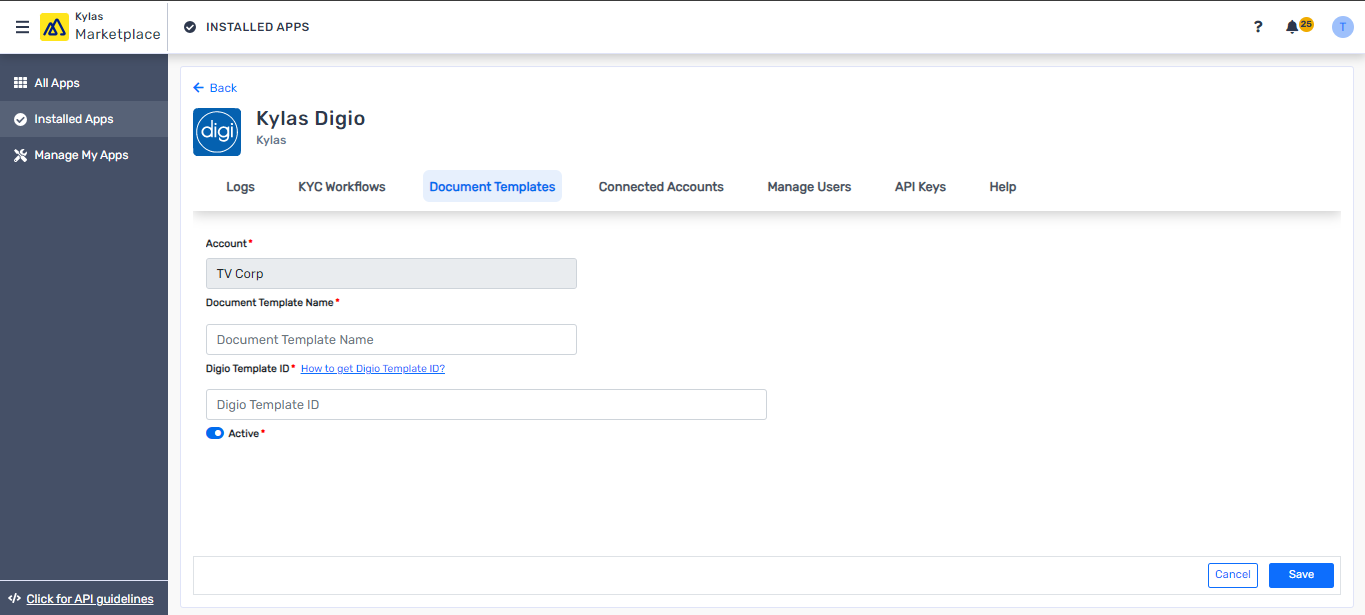Image resolution: width=1365 pixels, height=615 pixels.
Task: Click the Digio app logo
Action: (216, 131)
